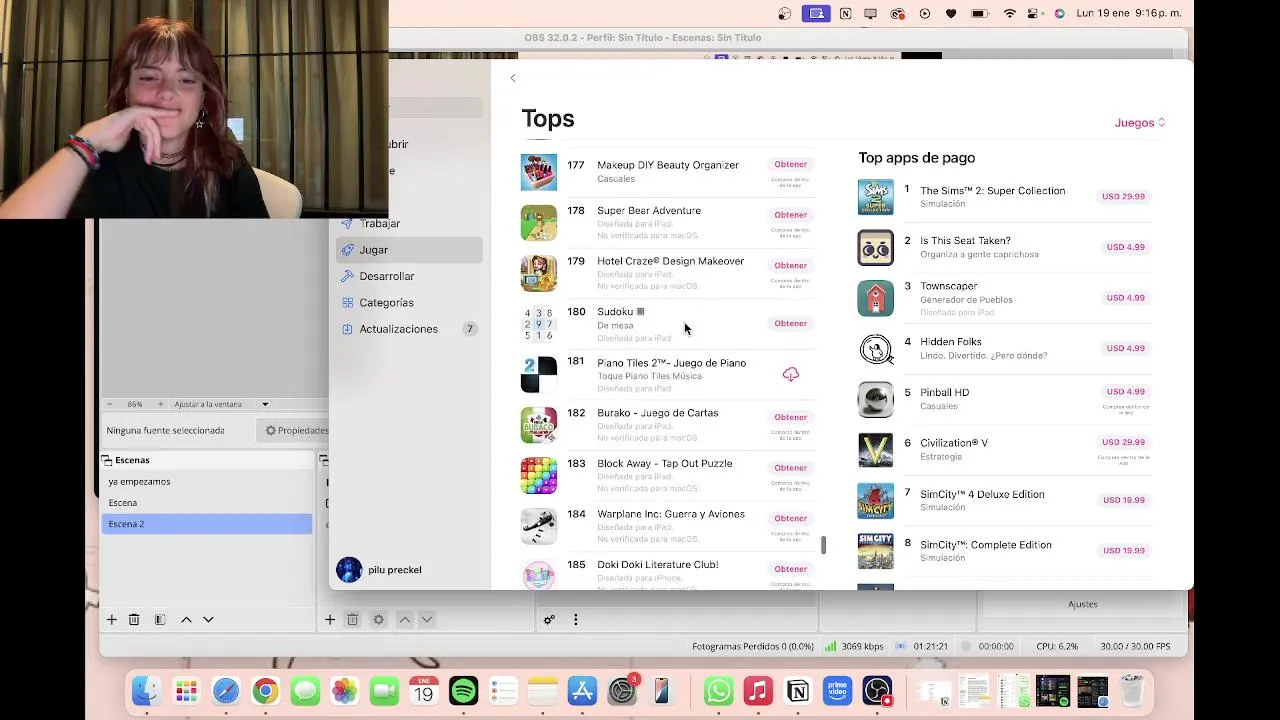Buy SimCity 4 Deluxe for USD 19.99
The image size is (1280, 720).
(x=1123, y=500)
